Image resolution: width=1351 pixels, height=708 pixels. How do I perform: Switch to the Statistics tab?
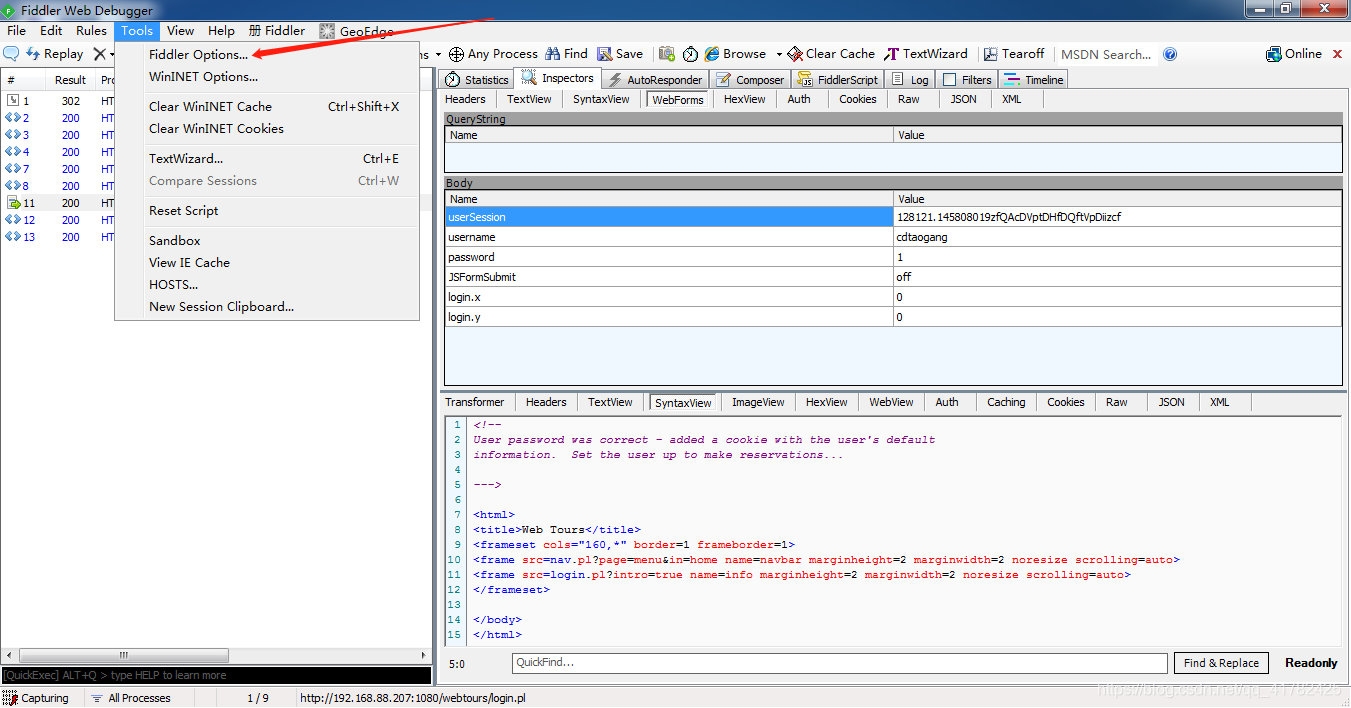point(476,80)
